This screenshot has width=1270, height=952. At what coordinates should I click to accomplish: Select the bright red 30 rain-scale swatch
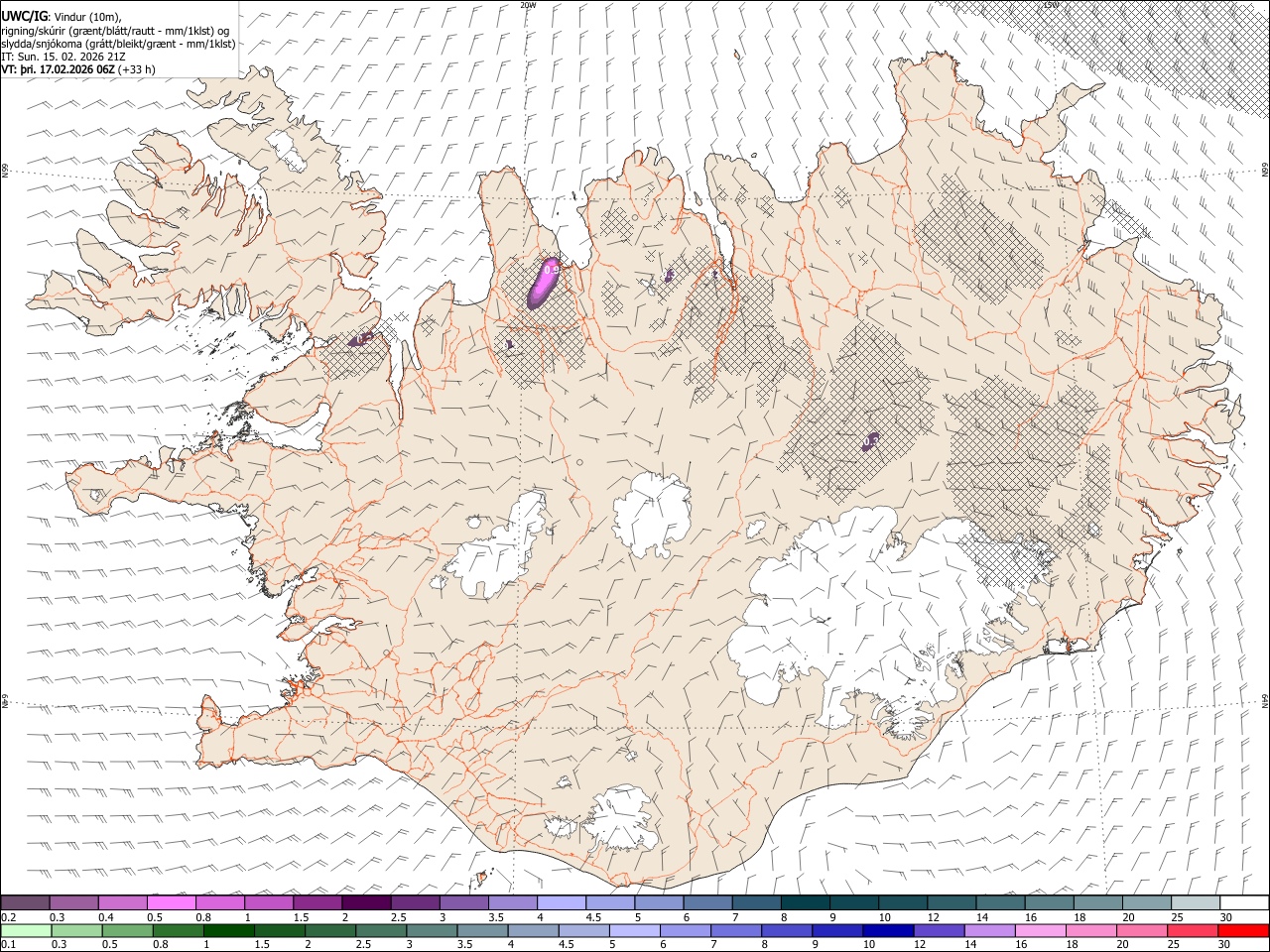click(x=1243, y=930)
